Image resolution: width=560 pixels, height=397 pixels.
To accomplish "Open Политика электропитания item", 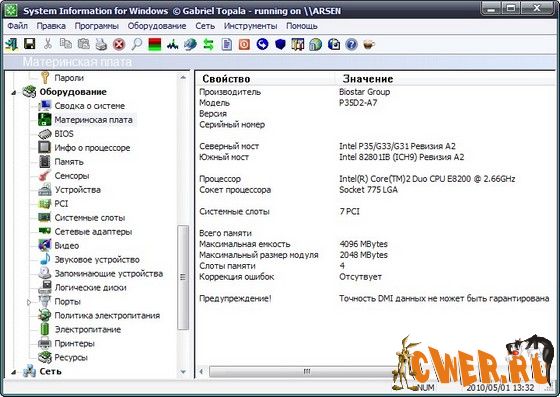I will [x=107, y=316].
